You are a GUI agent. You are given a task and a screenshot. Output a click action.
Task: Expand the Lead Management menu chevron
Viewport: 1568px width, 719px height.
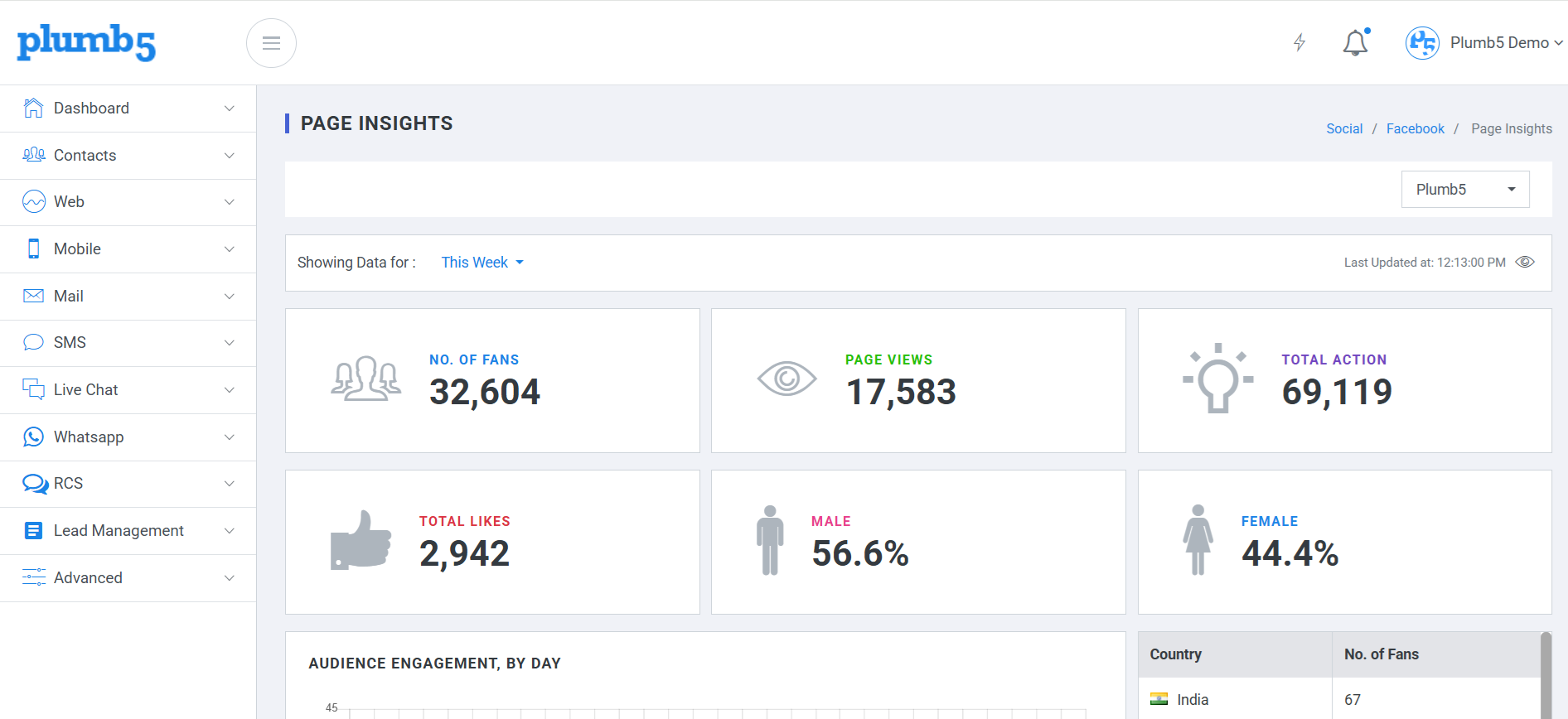pos(230,531)
